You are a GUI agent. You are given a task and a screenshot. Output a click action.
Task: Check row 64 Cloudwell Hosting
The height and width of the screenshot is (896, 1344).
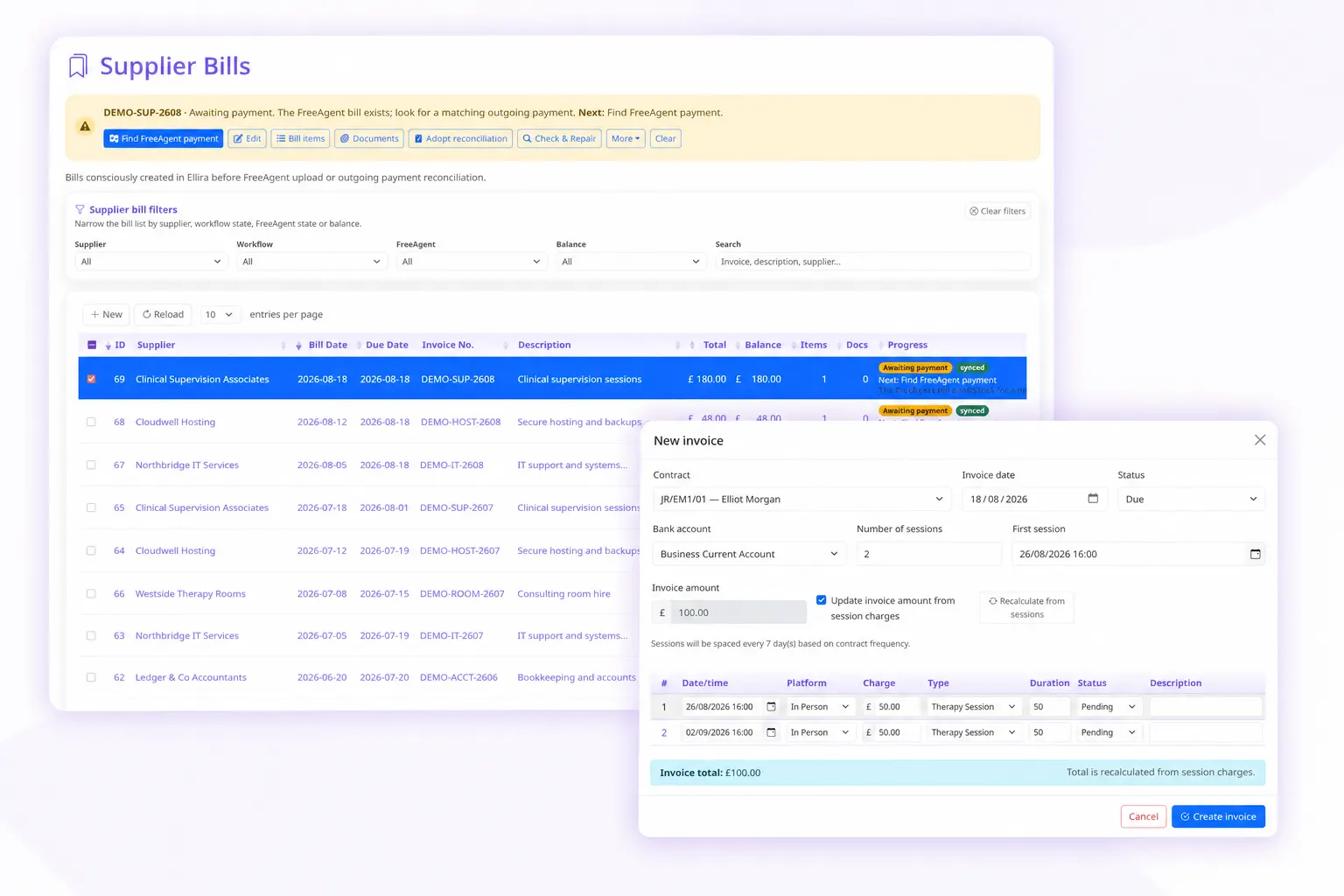91,550
